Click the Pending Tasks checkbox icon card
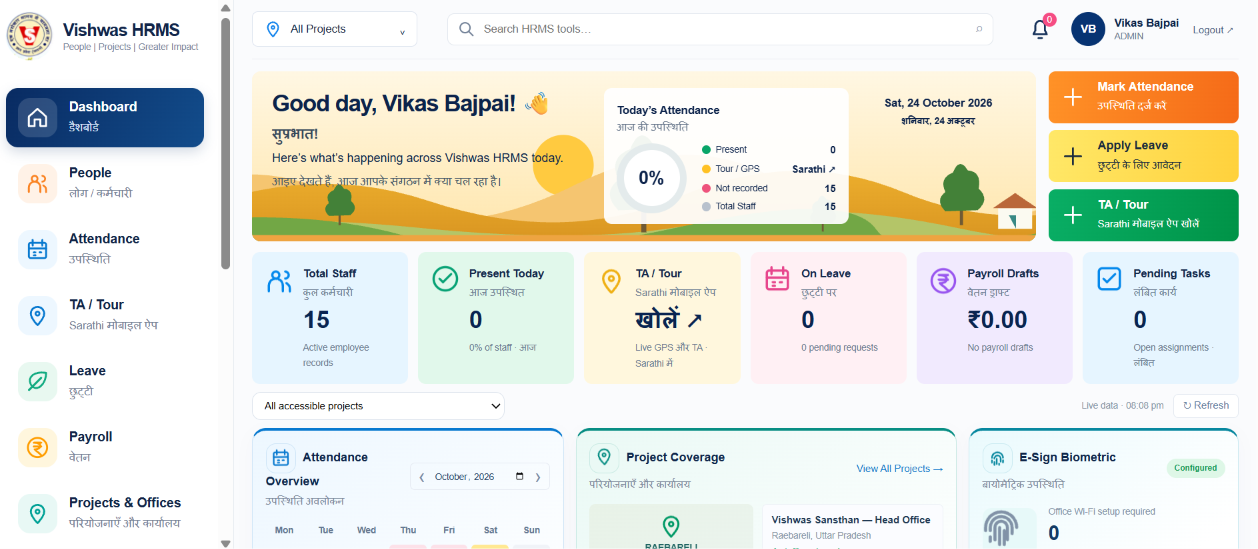This screenshot has height=549, width=1258. pos(1109,279)
